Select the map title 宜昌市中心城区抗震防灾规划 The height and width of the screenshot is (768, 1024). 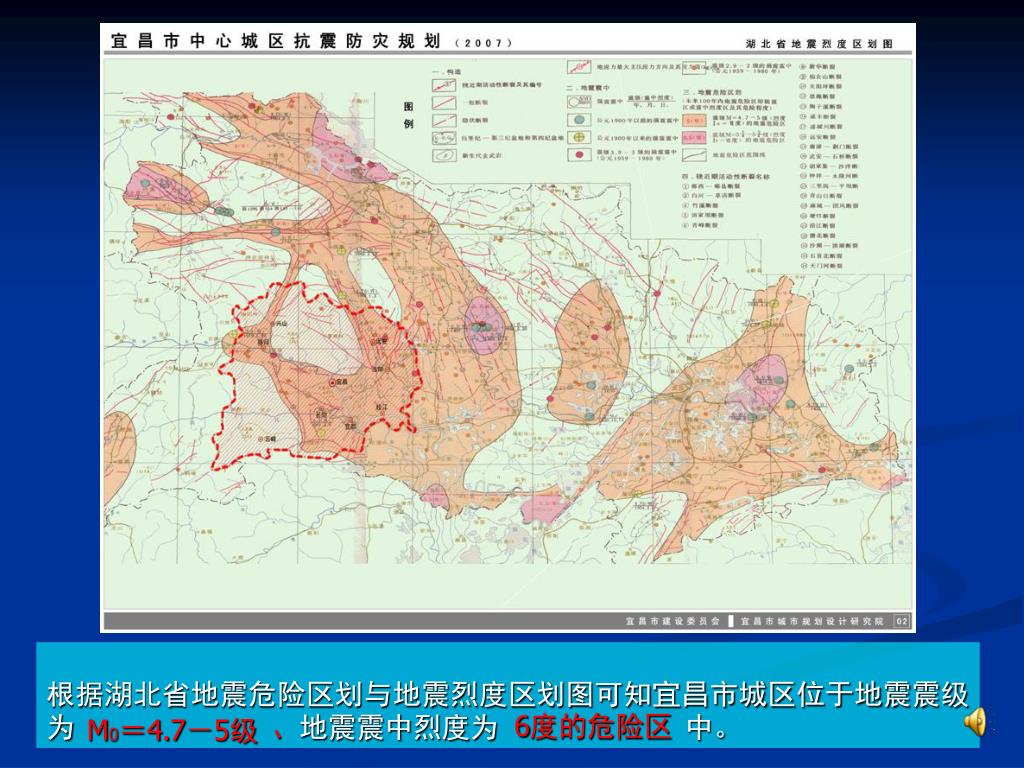[276, 41]
